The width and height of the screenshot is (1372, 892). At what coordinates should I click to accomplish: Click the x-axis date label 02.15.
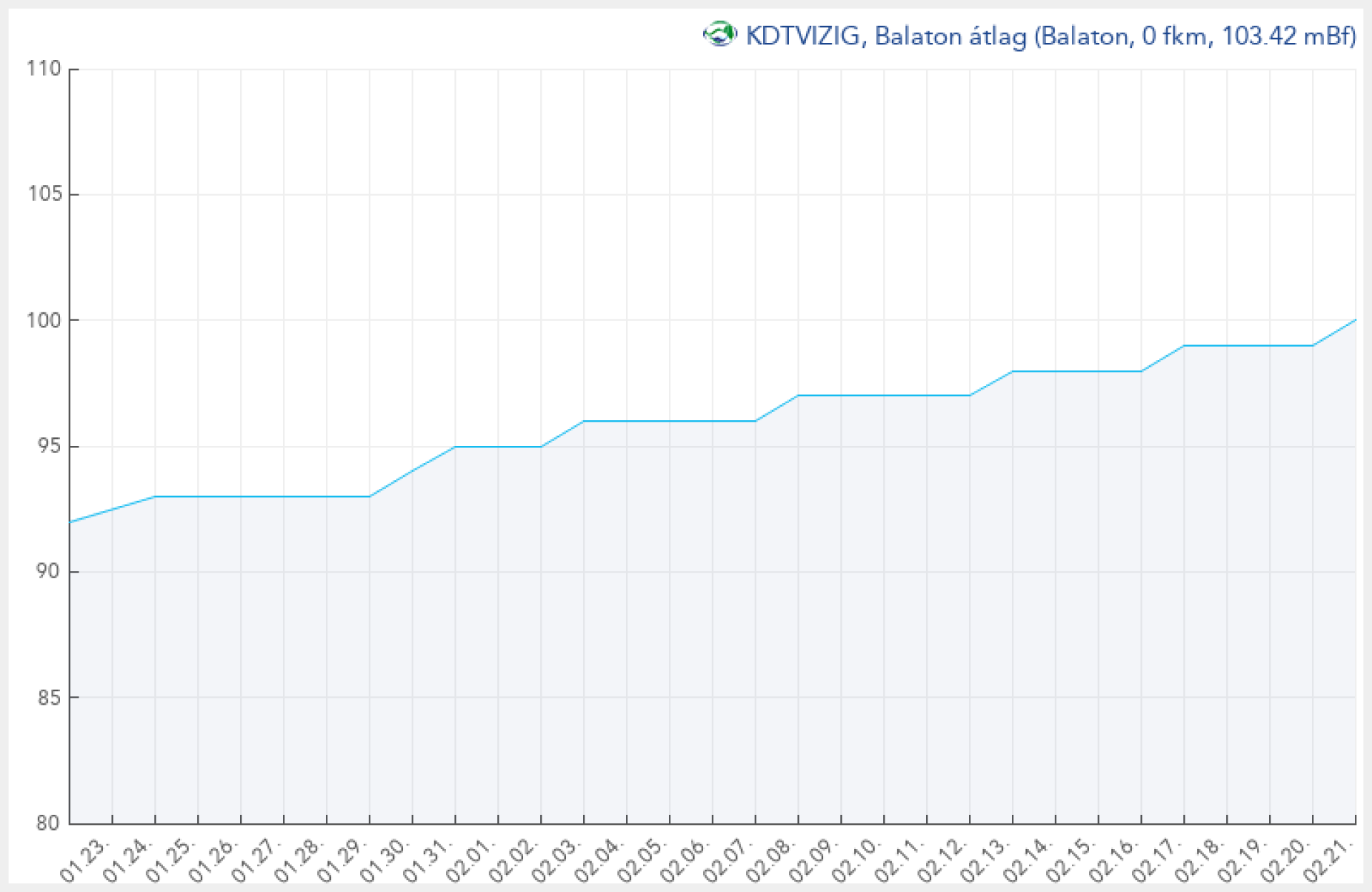(x=1070, y=861)
